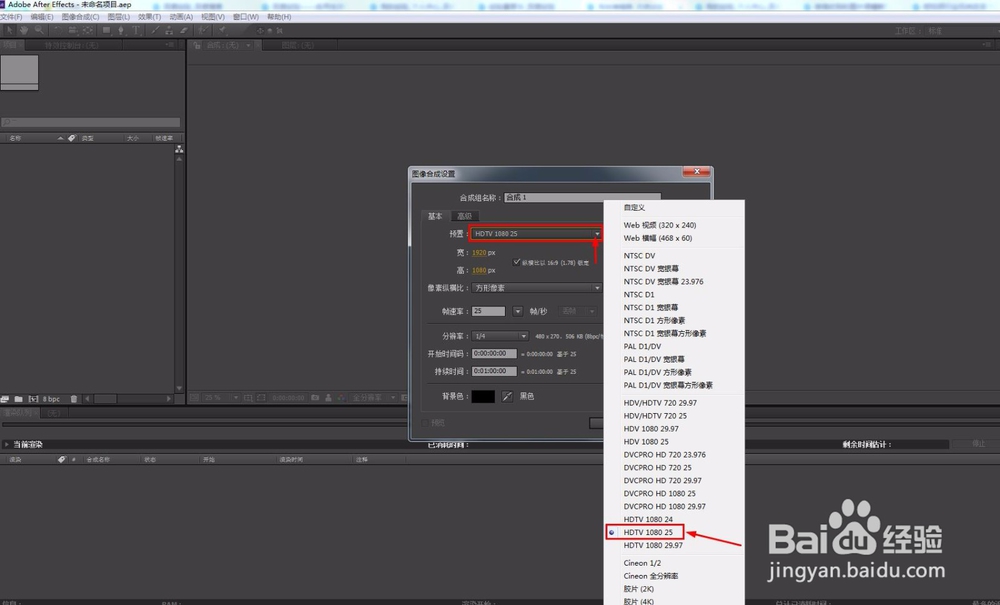The height and width of the screenshot is (605, 1000).
Task: Open the viewer 全分辨率 resolution dropdown
Action: point(373,398)
